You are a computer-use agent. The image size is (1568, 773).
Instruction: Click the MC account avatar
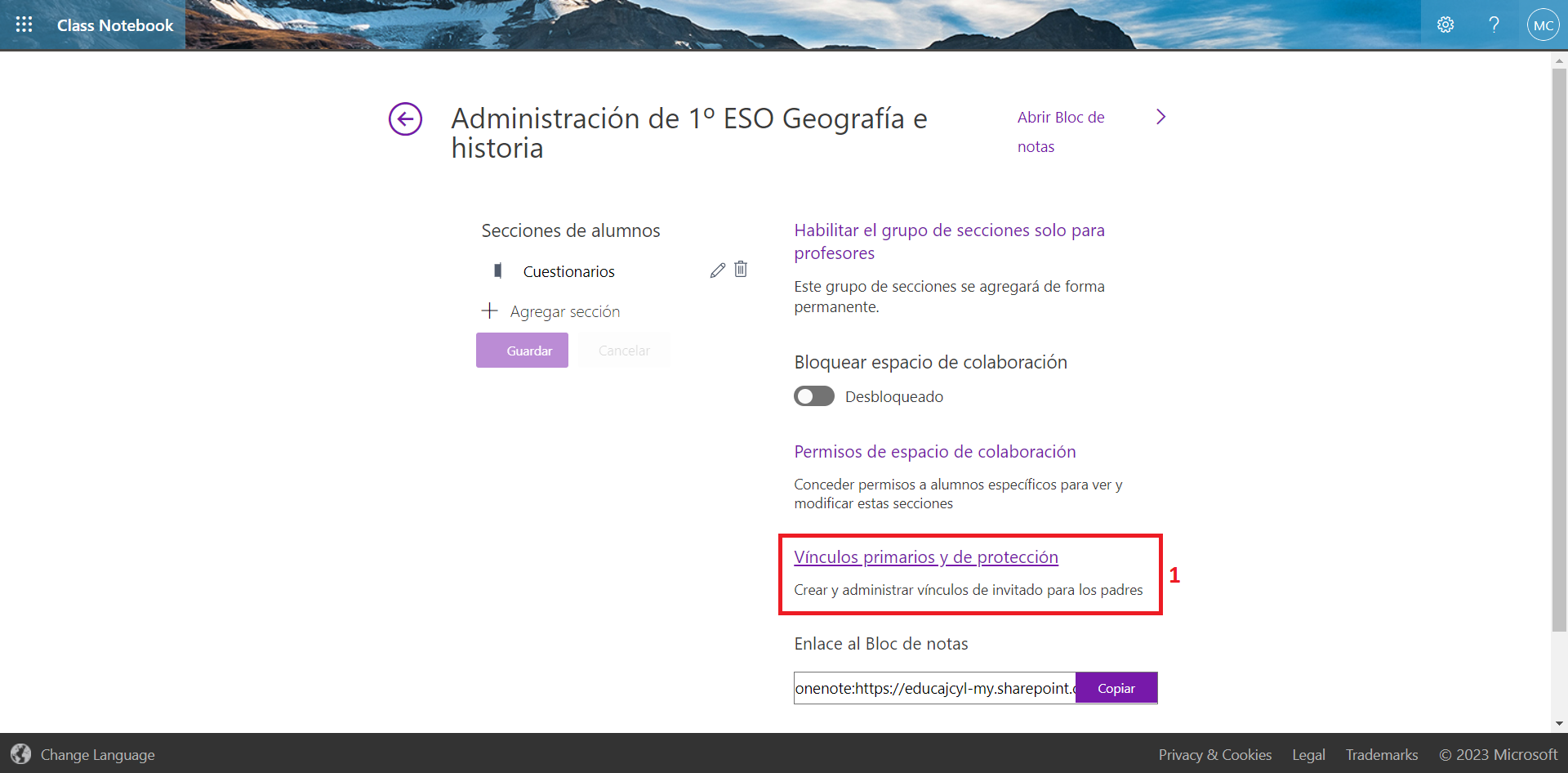click(1543, 25)
